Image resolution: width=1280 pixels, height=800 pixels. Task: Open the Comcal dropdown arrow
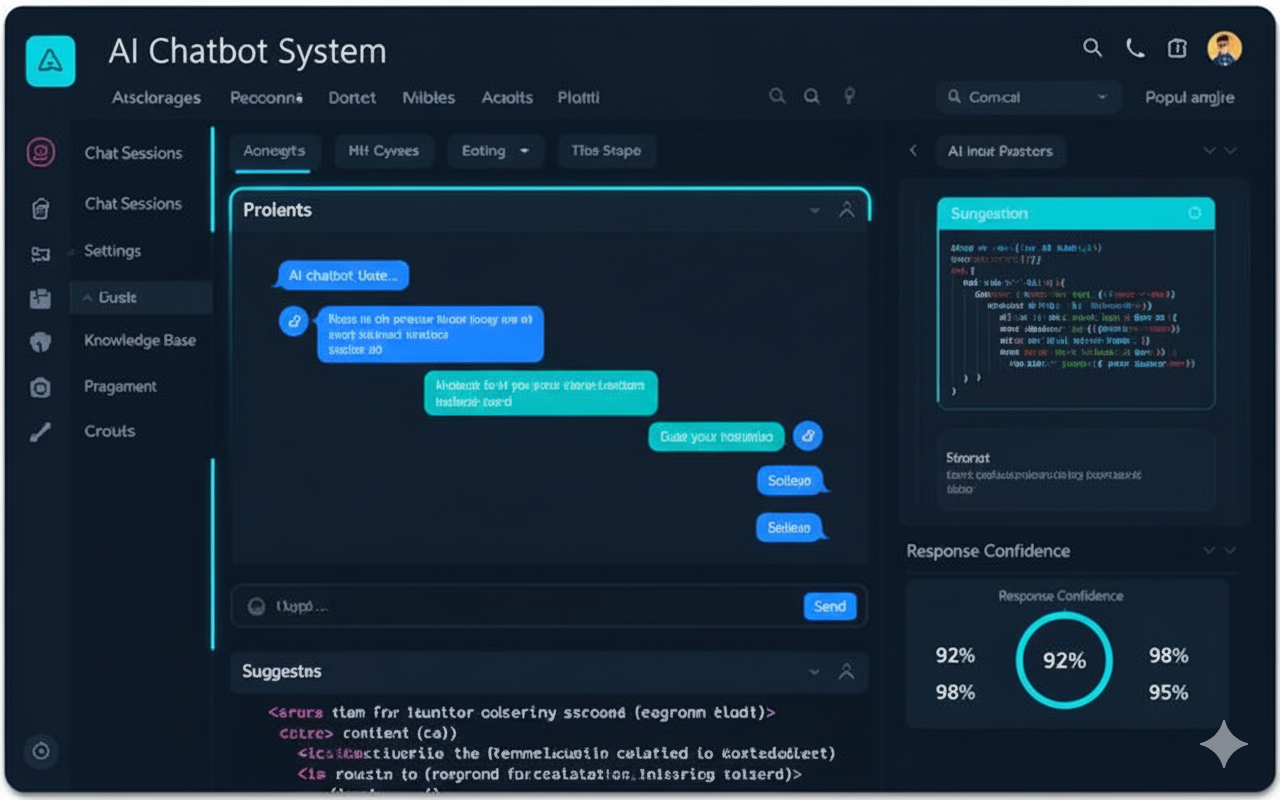[x=1102, y=97]
